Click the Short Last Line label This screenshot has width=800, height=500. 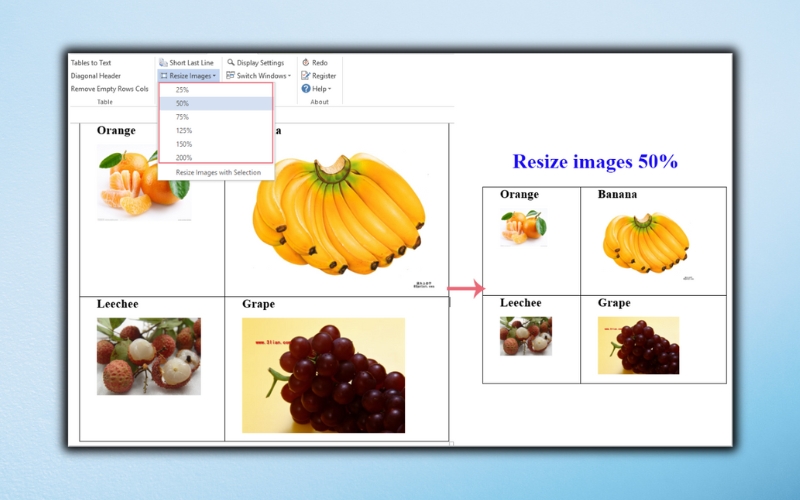[191, 63]
